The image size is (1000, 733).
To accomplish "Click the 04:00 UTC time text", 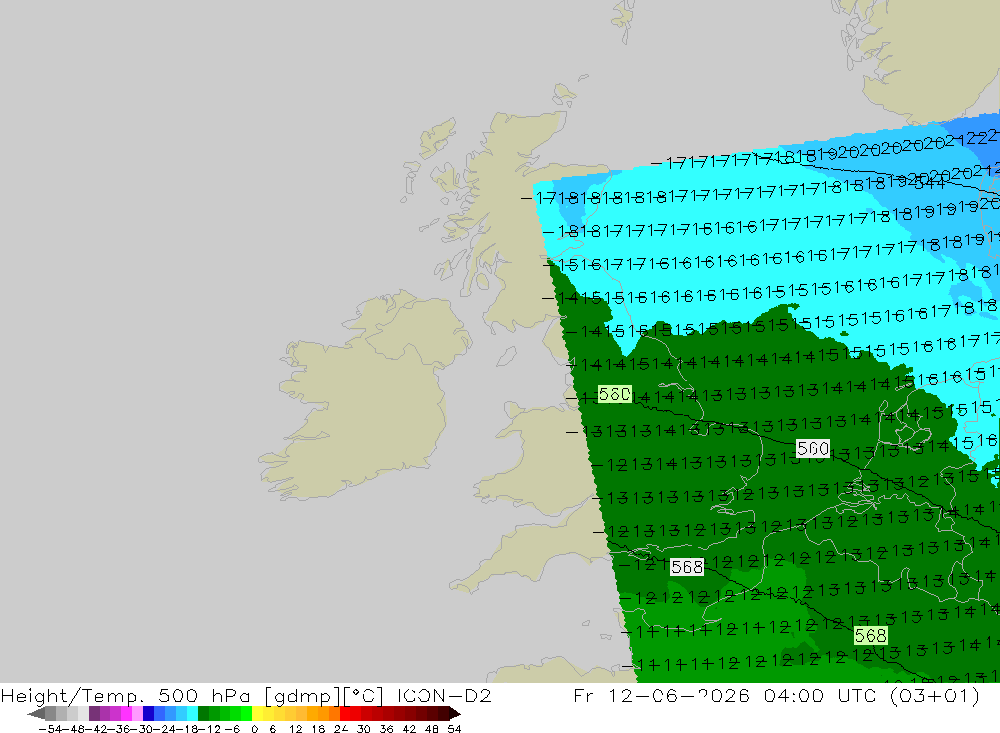I will pyautogui.click(x=818, y=695).
